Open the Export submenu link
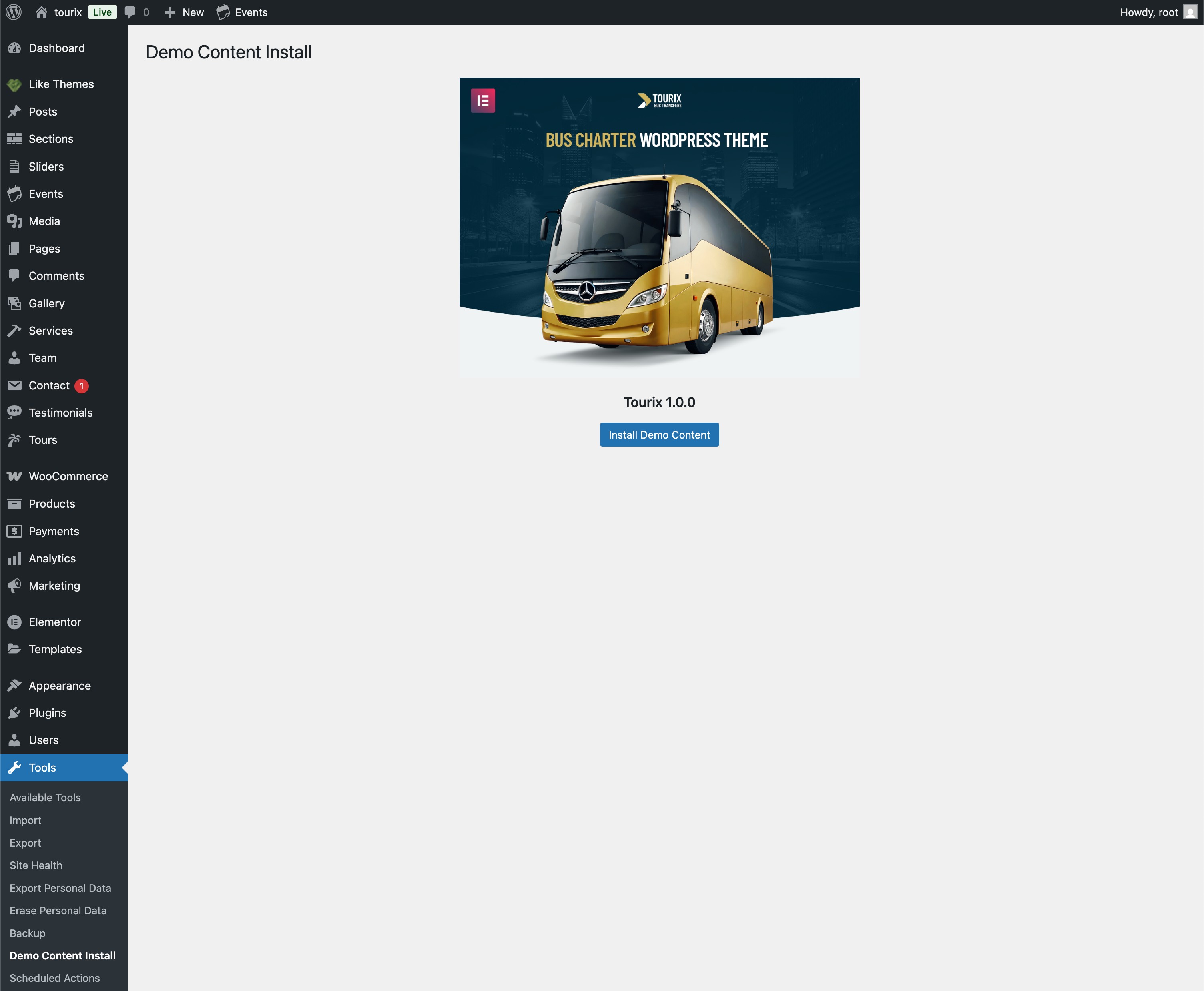1204x991 pixels. click(25, 843)
